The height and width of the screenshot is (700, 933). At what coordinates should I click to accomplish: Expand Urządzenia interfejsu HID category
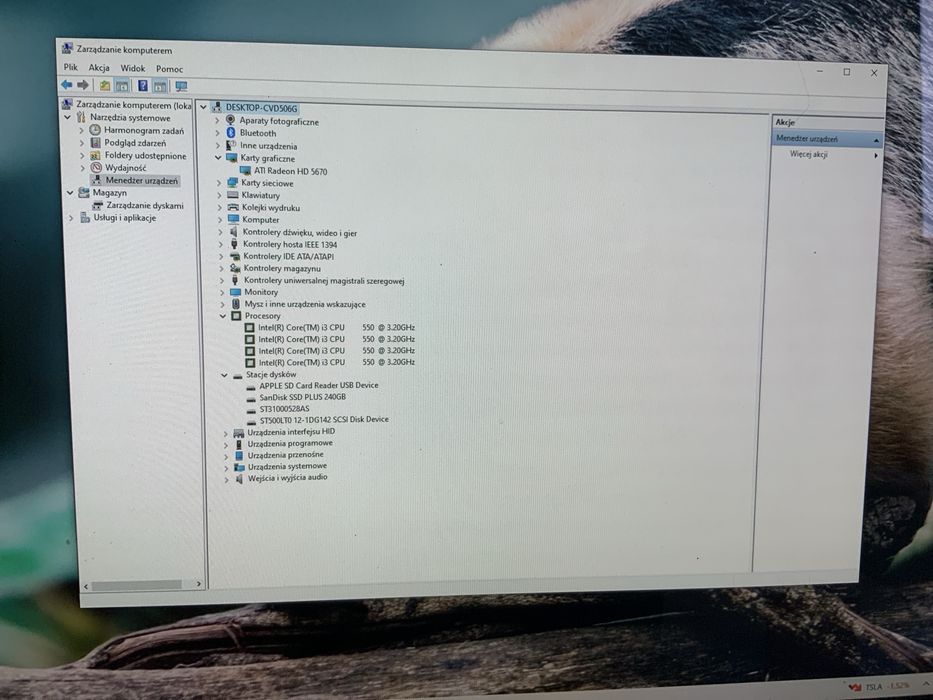pyautogui.click(x=226, y=433)
